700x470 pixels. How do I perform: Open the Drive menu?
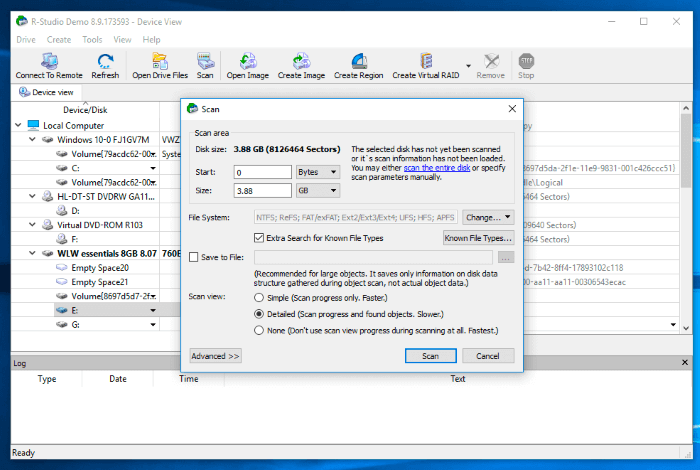tap(26, 40)
